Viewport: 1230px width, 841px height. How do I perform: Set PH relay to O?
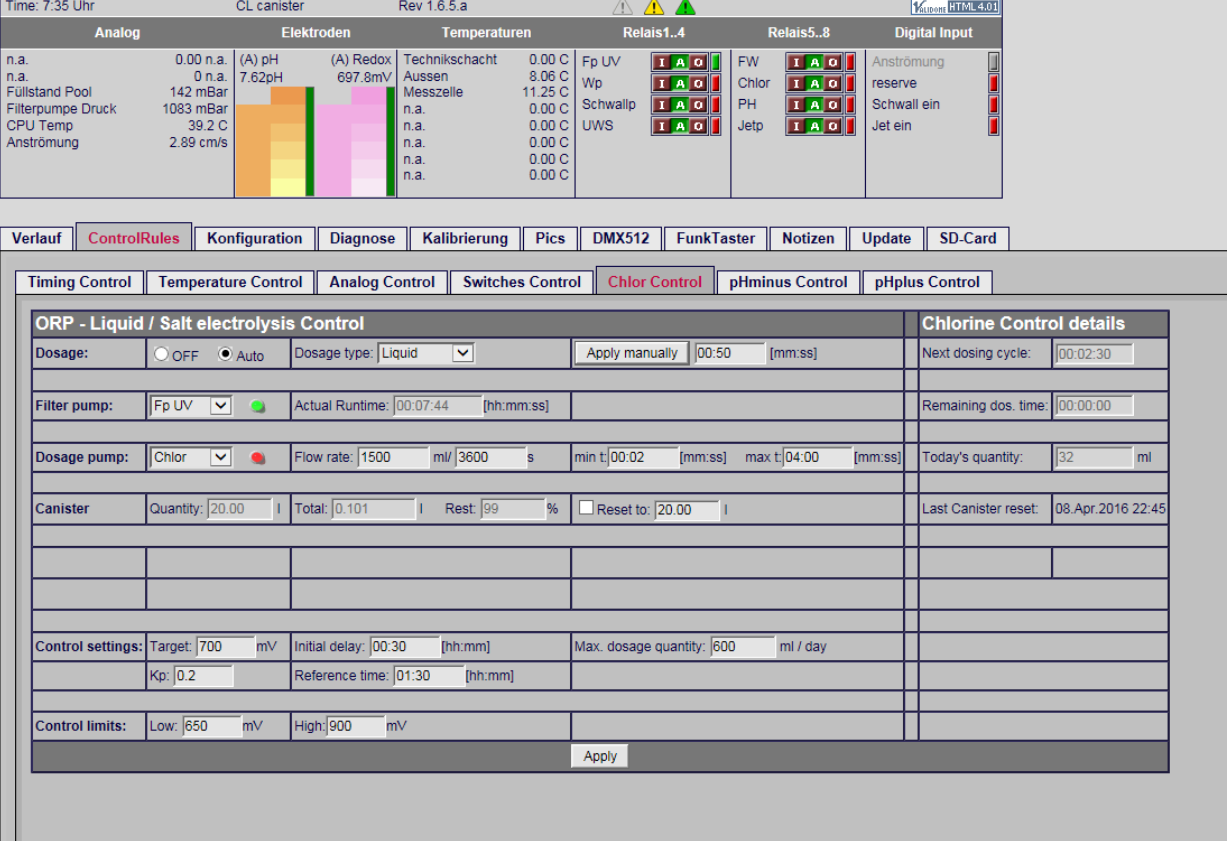(832, 104)
